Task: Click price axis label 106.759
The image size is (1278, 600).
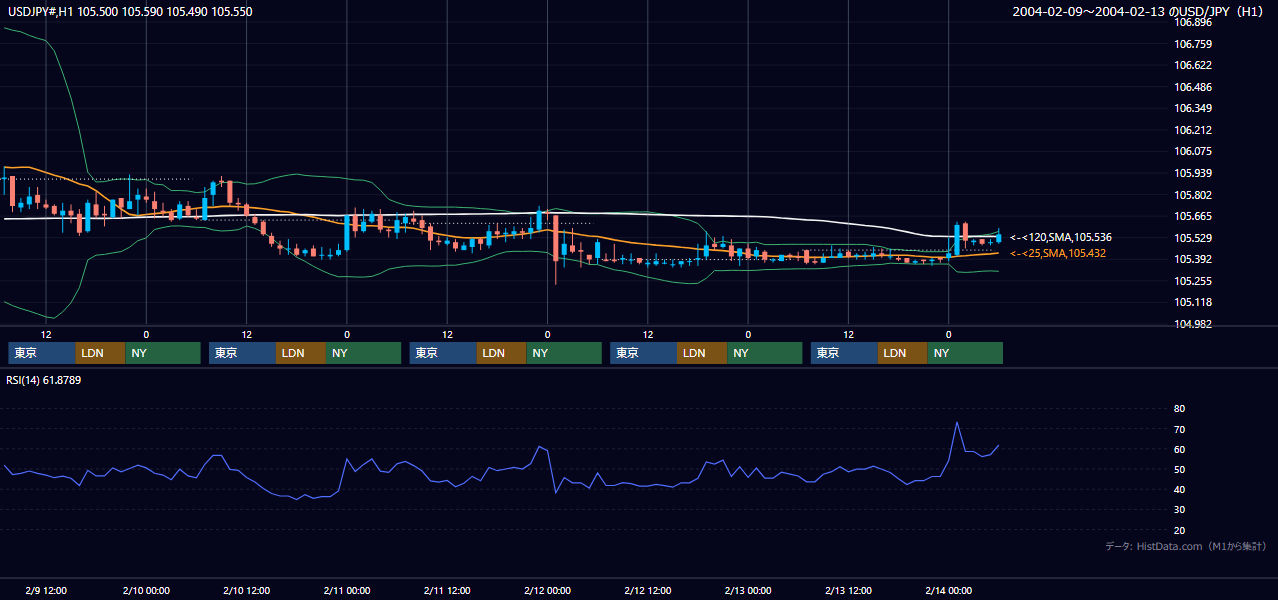Action: [x=1192, y=44]
